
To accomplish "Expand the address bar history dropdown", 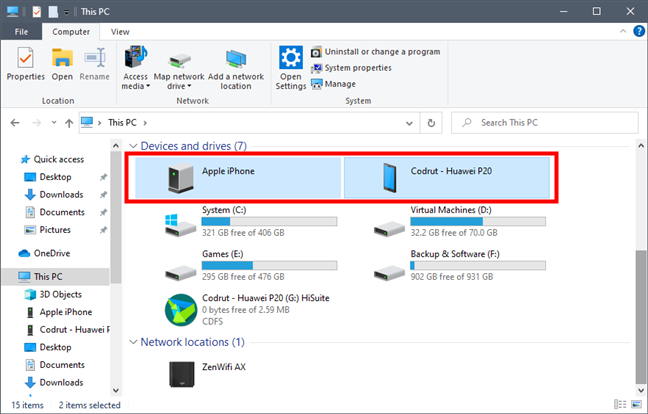I will tap(410, 122).
